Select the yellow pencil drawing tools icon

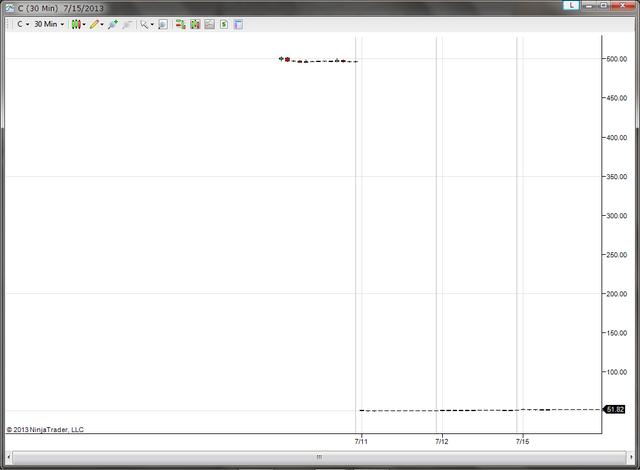click(x=94, y=24)
